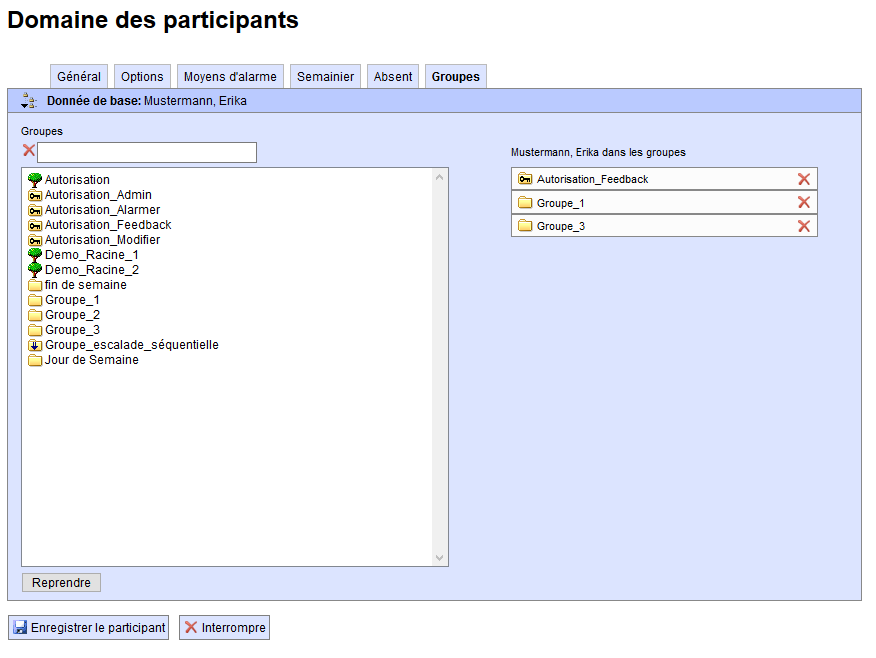Click the Demo_Racine_1 tree icon
The image size is (876, 658).
[35, 255]
